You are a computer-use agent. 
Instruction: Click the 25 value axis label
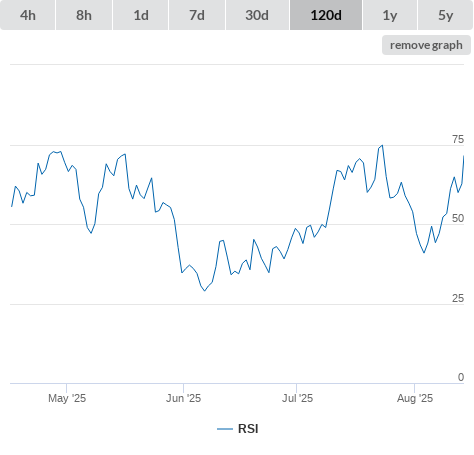[458, 298]
